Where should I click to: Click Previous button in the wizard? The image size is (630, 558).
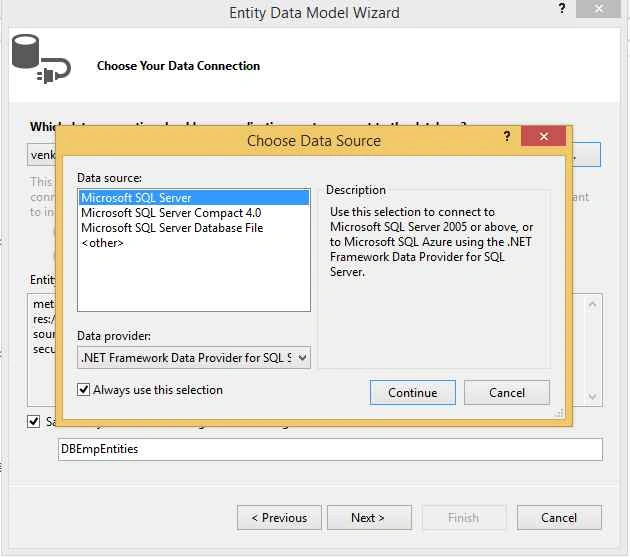click(279, 518)
